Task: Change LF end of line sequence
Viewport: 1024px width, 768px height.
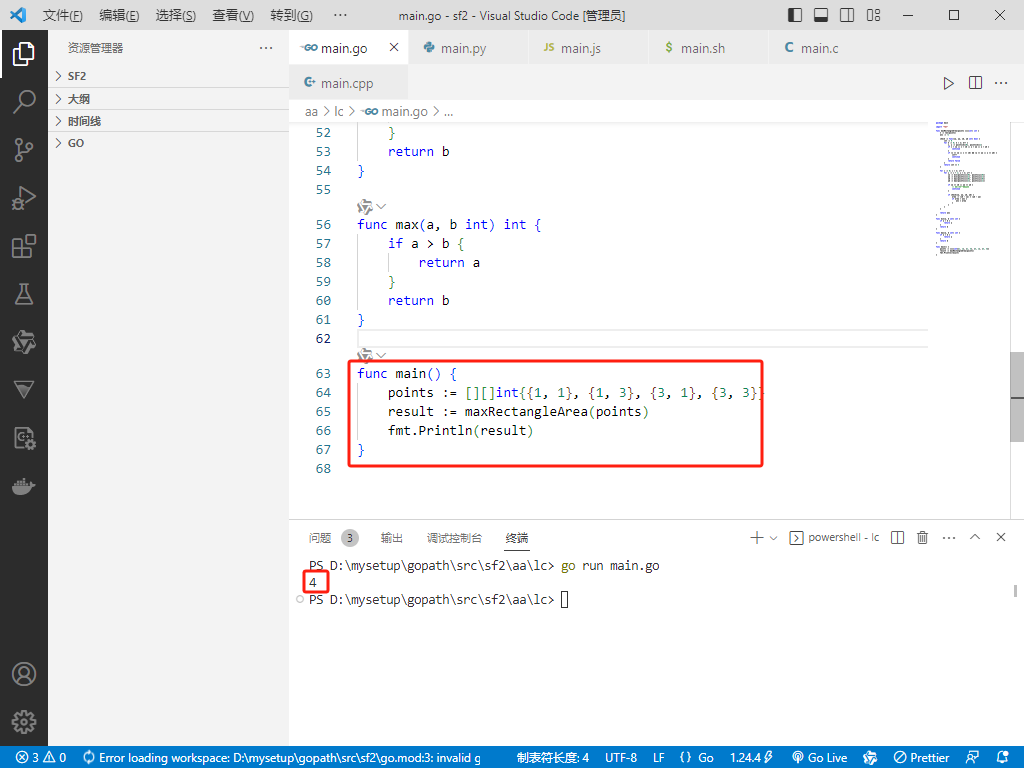Action: [658, 757]
